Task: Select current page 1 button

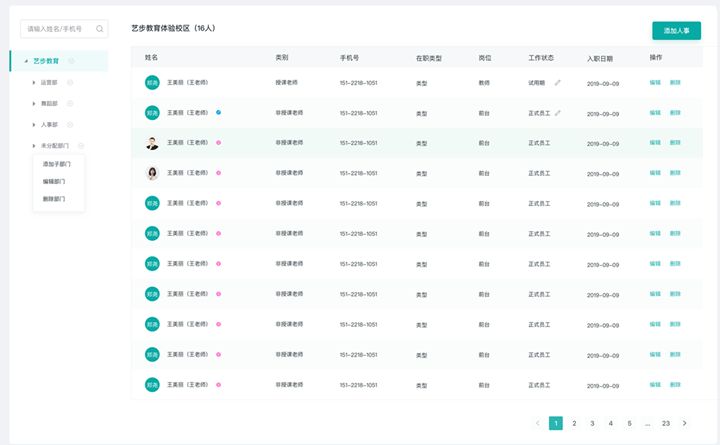Action: pyautogui.click(x=556, y=423)
